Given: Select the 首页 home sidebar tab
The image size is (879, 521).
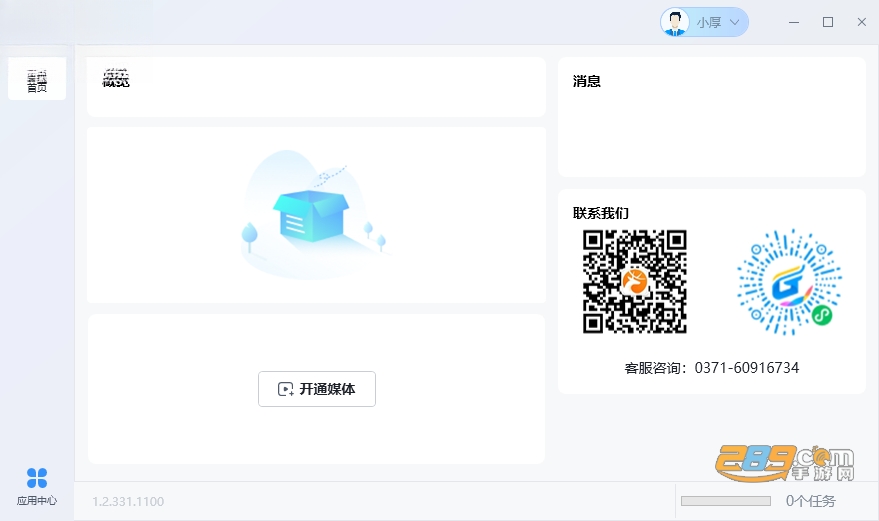Looking at the screenshot, I should [37, 79].
